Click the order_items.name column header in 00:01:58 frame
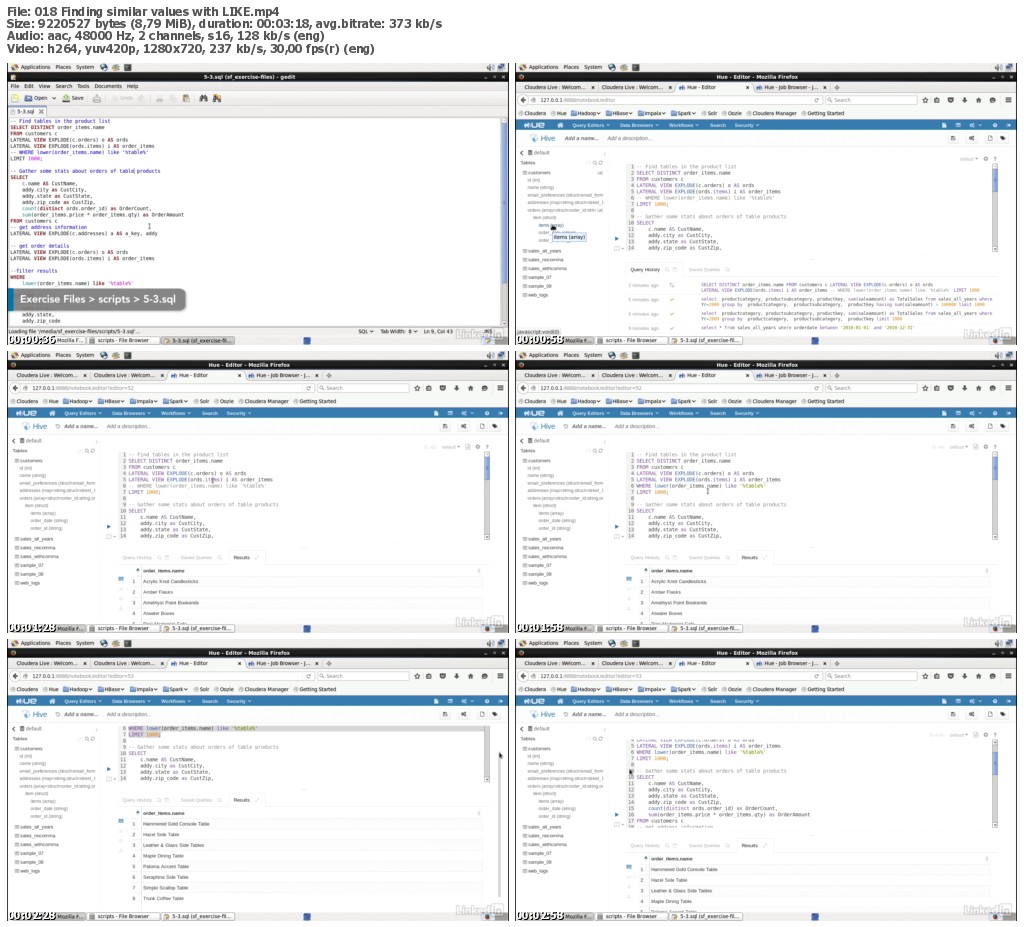1024x927 pixels. [x=671, y=571]
